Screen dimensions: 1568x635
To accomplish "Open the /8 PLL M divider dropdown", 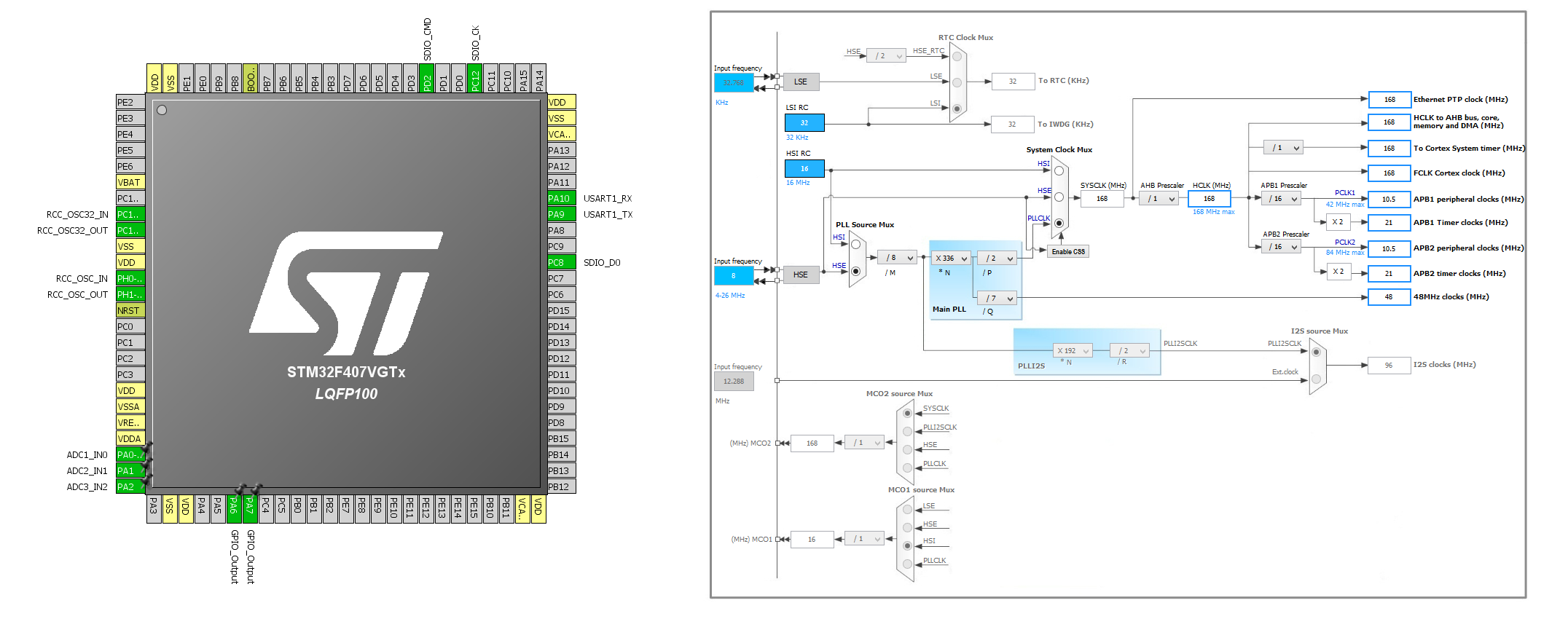I will pyautogui.click(x=897, y=258).
